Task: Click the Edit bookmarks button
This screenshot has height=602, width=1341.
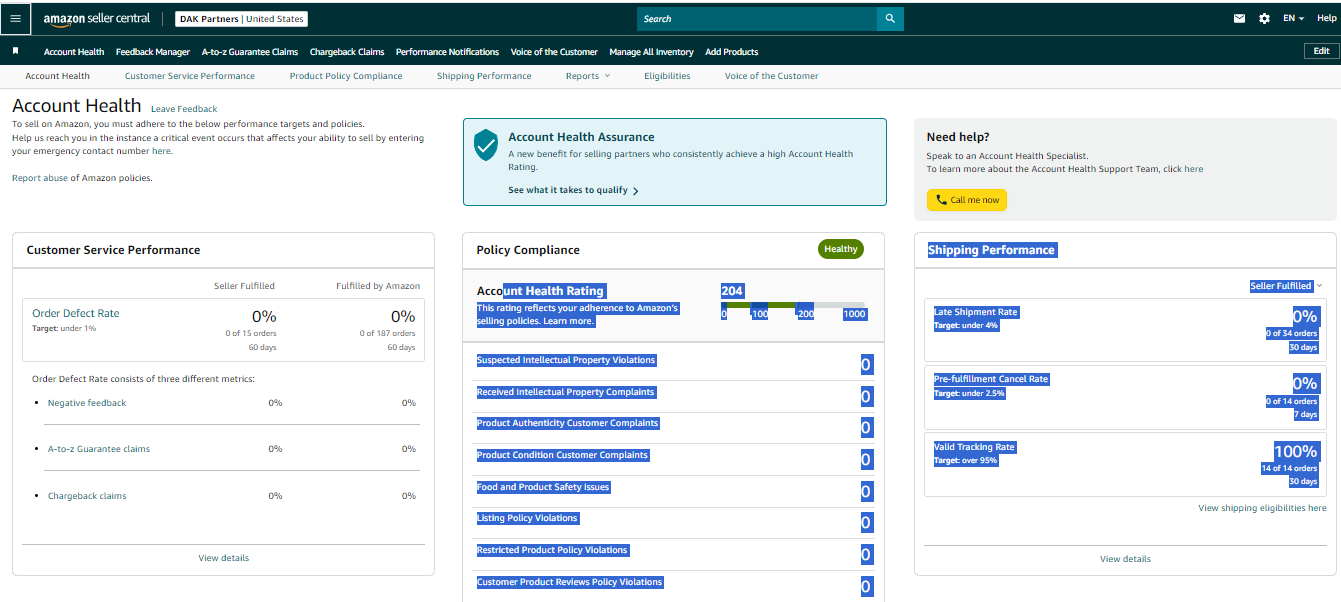Action: coord(1321,51)
